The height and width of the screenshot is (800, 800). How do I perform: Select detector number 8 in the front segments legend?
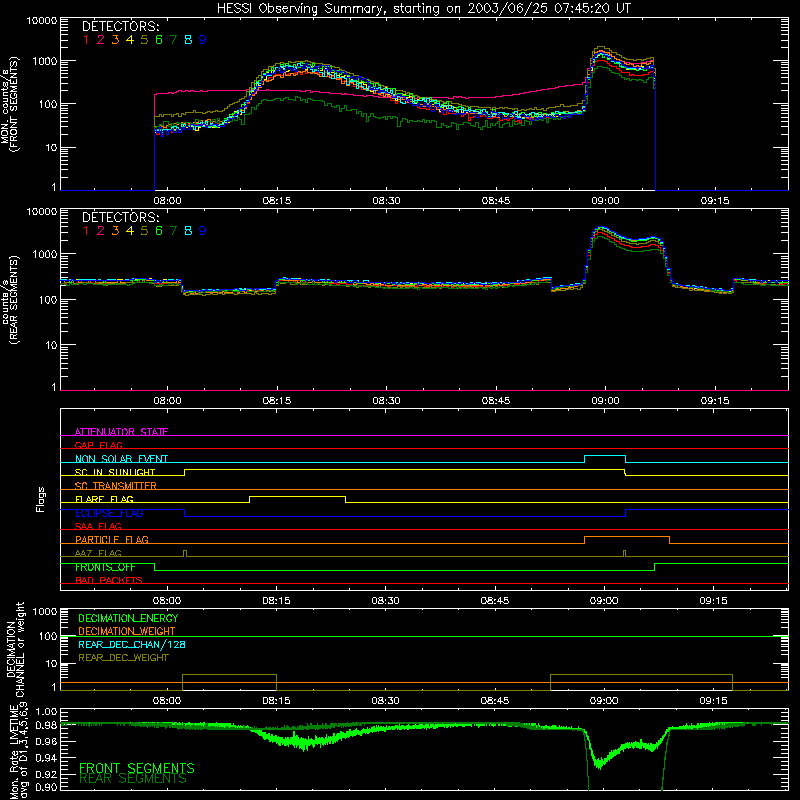pyautogui.click(x=188, y=40)
